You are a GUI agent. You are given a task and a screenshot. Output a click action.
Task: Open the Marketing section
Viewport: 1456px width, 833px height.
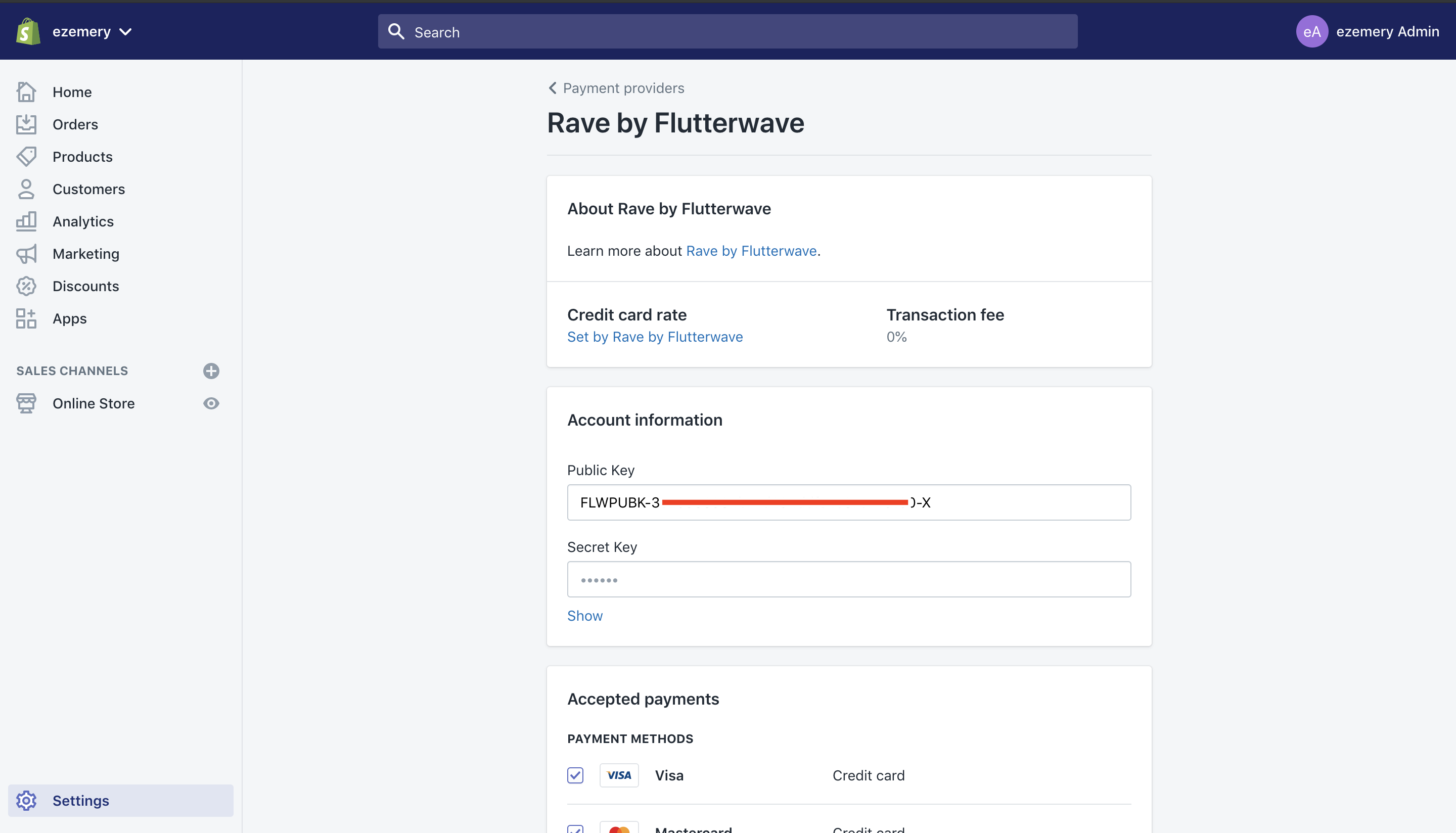[86, 253]
